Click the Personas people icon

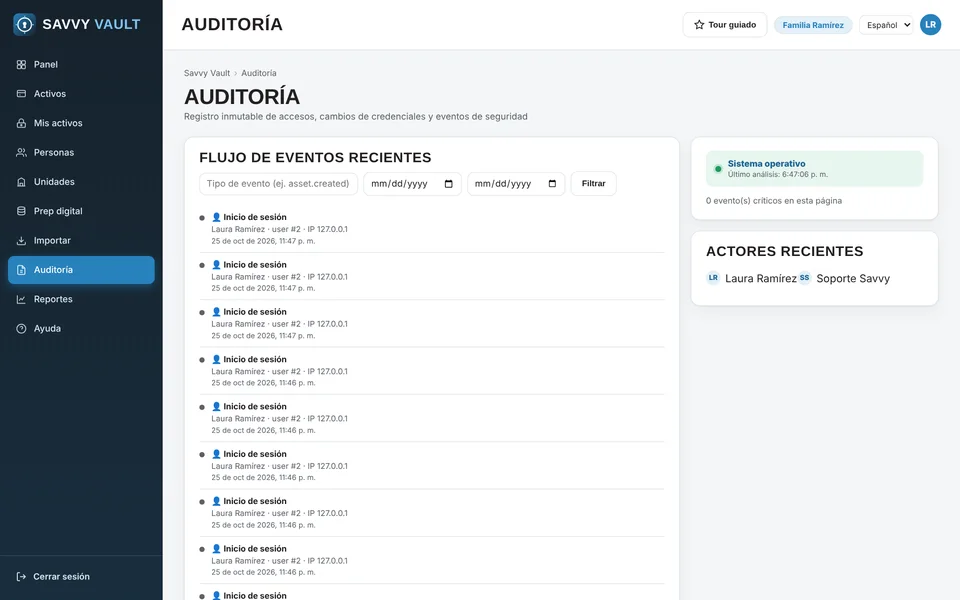21,152
